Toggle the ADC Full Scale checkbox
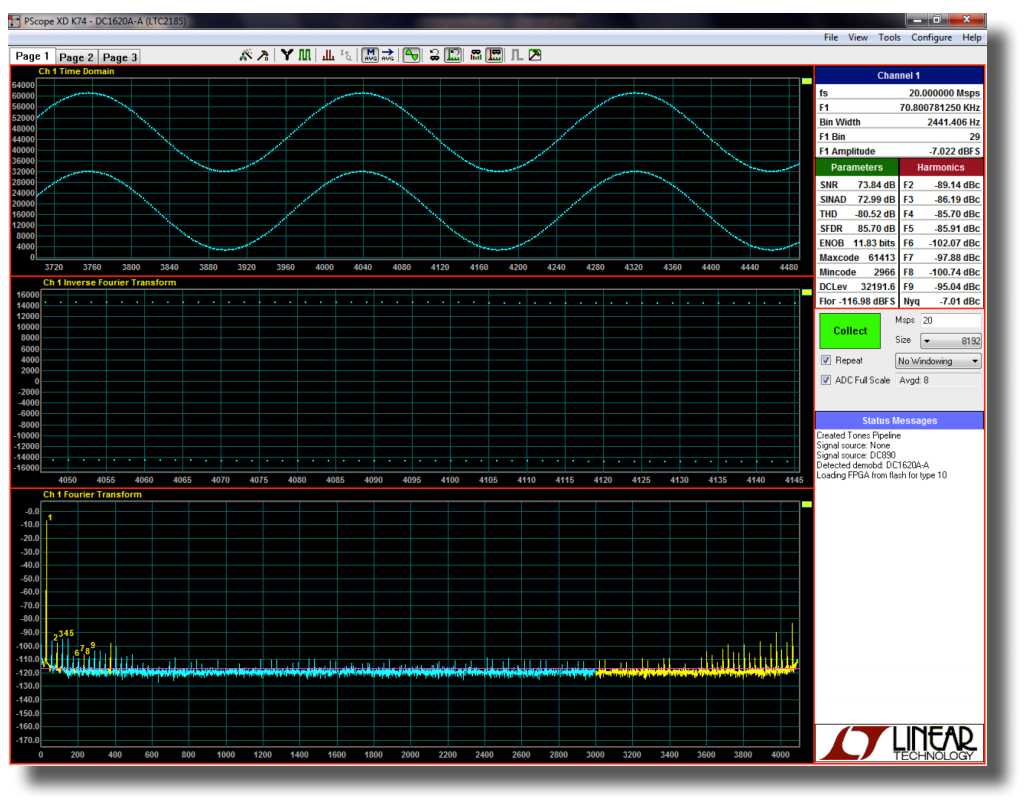 (826, 380)
